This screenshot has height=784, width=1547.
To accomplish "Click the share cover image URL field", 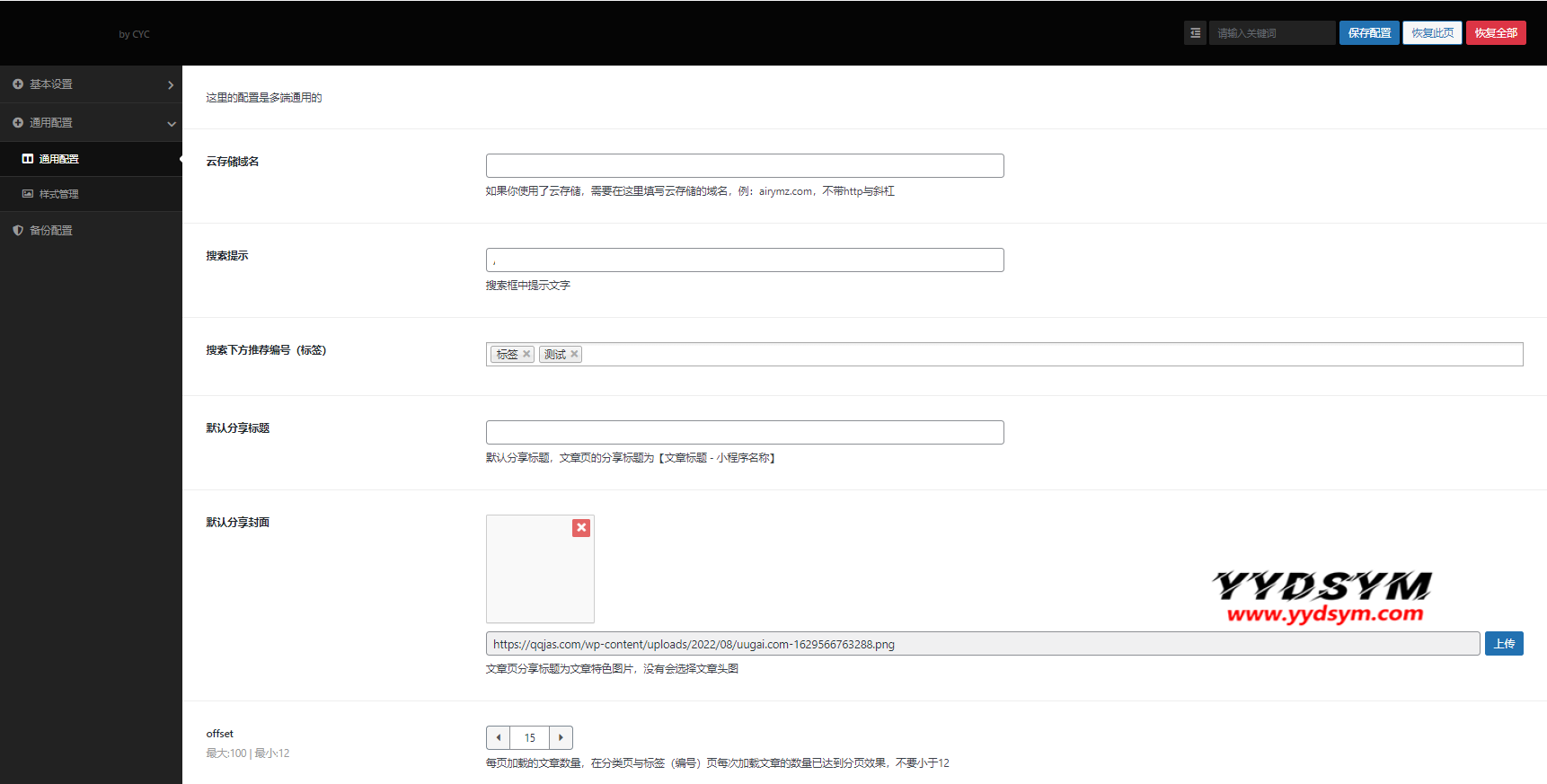I will pos(982,644).
